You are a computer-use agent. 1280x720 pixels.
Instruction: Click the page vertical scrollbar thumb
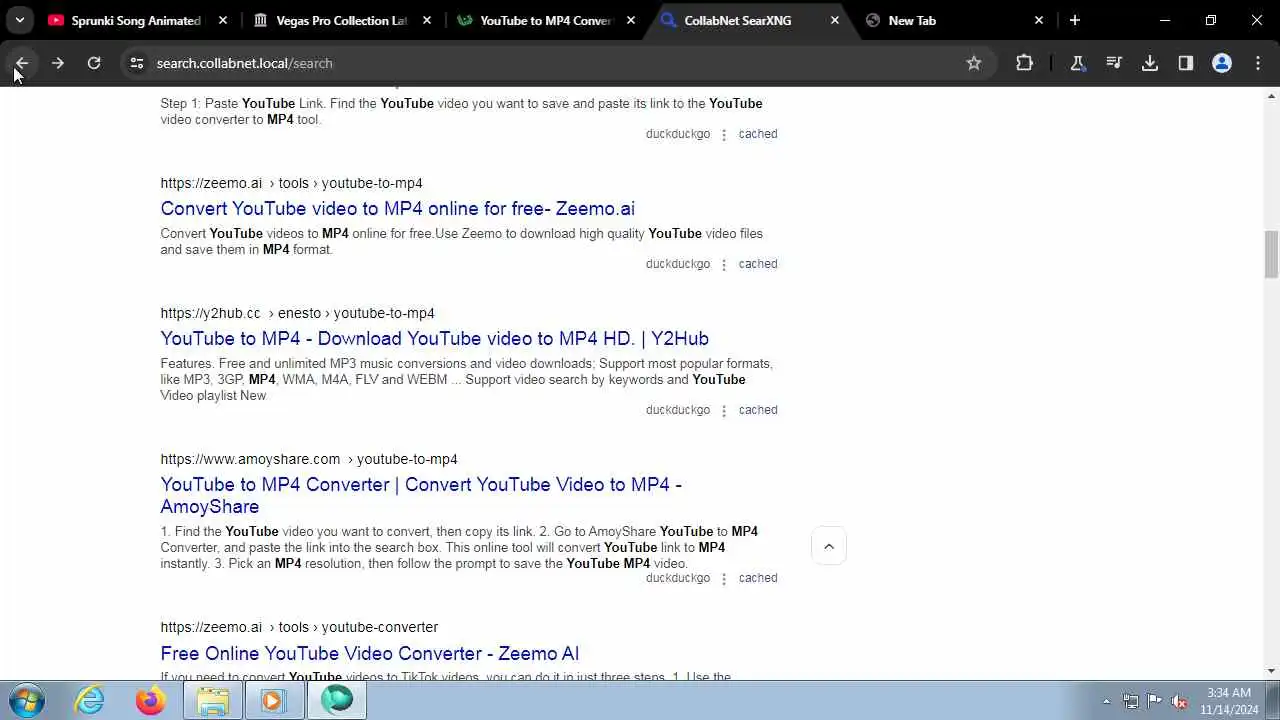pyautogui.click(x=1271, y=254)
